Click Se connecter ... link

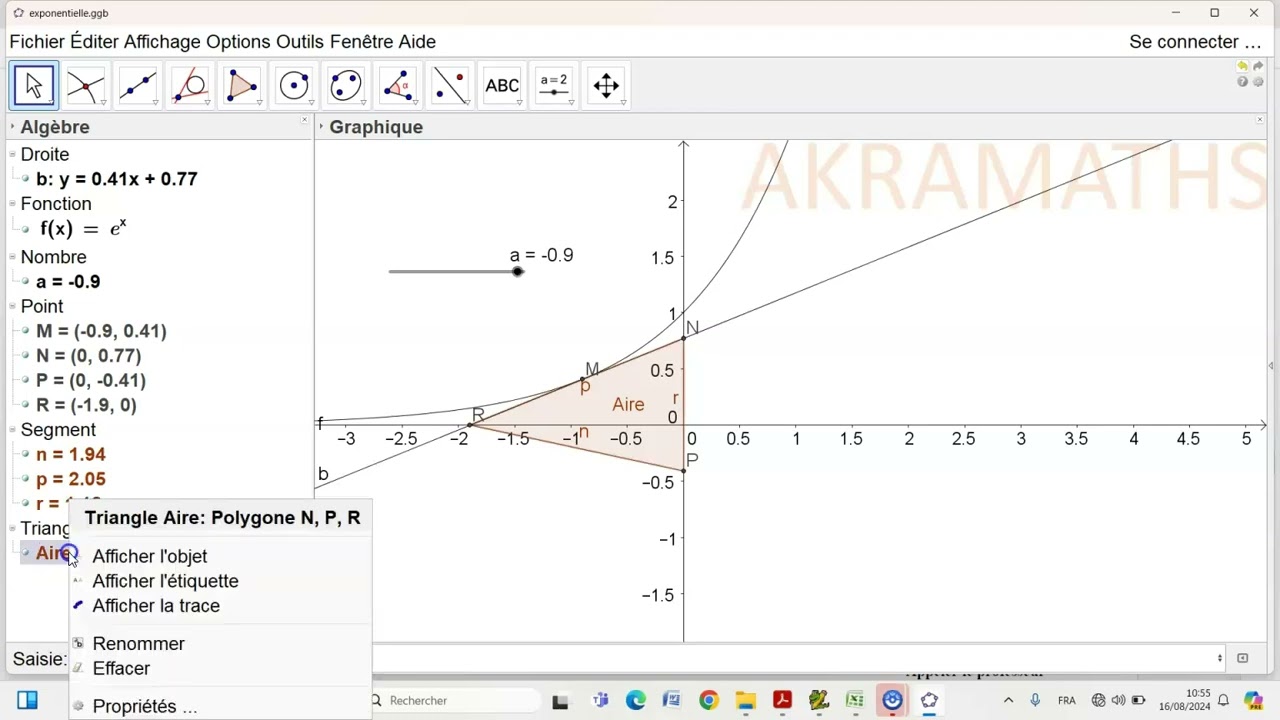pos(1195,42)
